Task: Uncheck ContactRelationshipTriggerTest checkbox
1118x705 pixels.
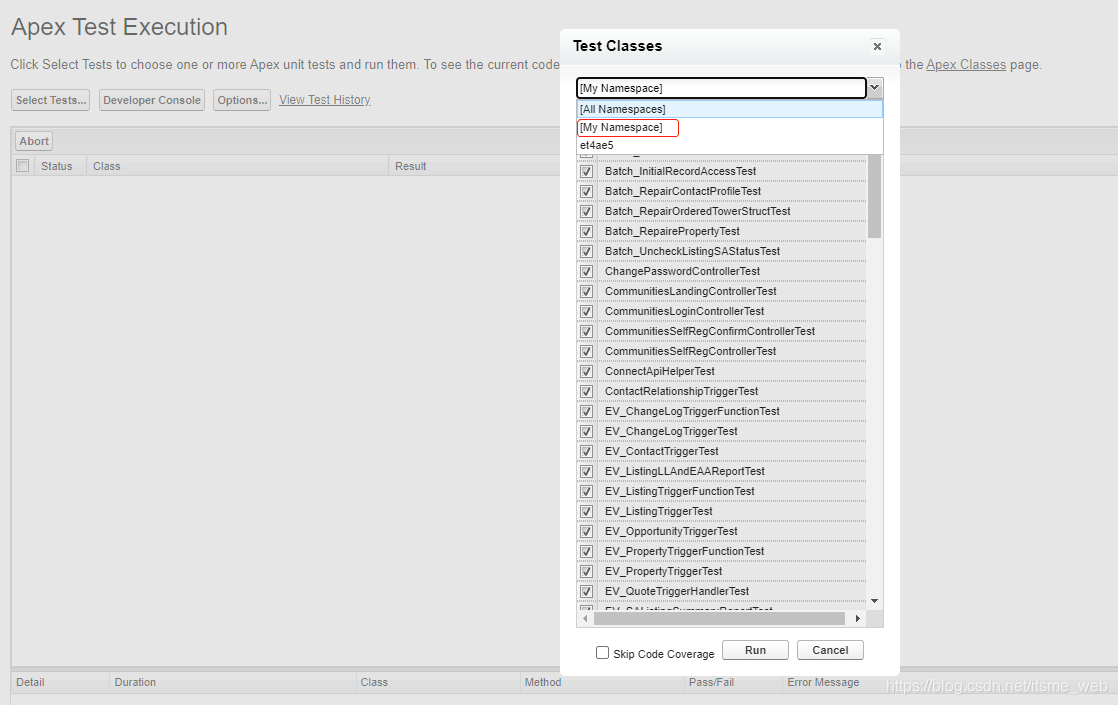Action: click(586, 391)
